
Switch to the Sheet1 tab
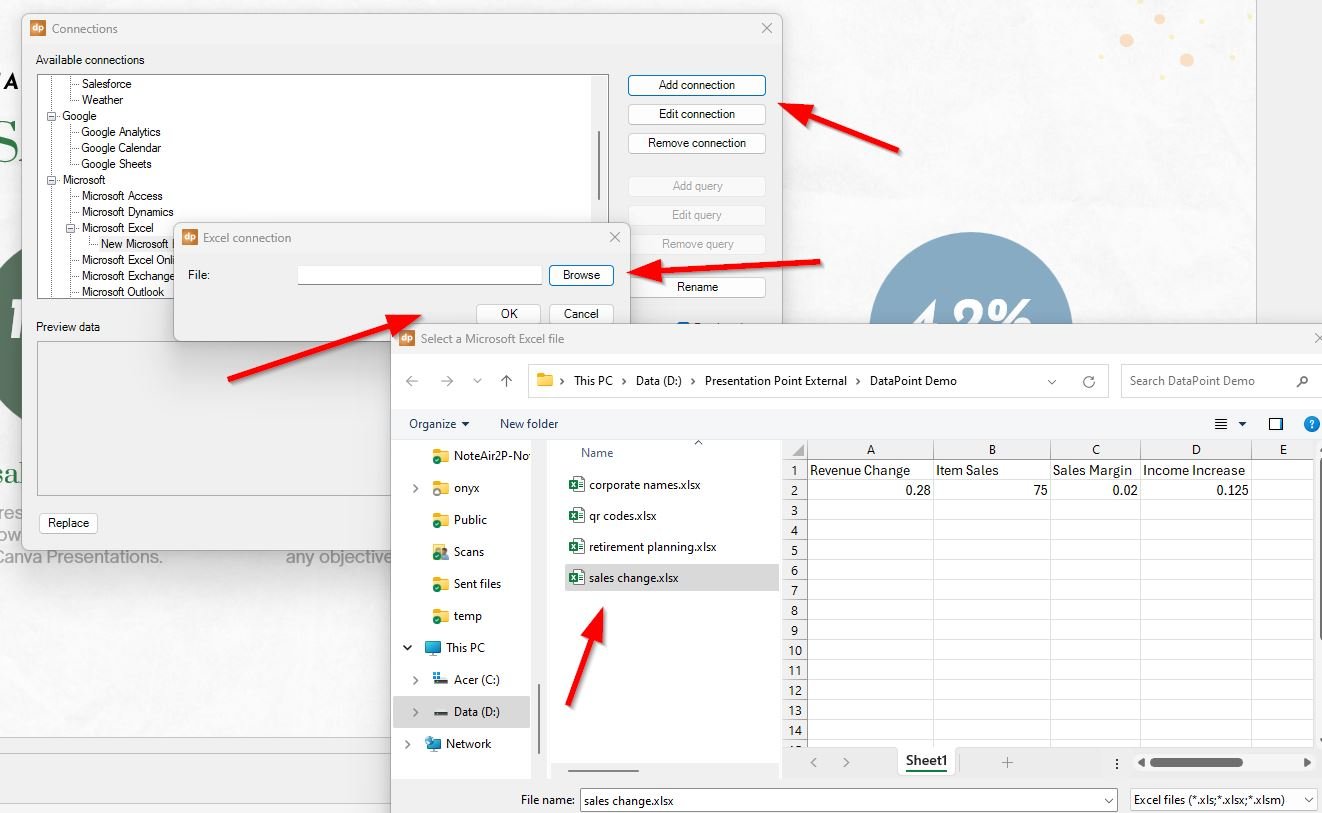[925, 761]
